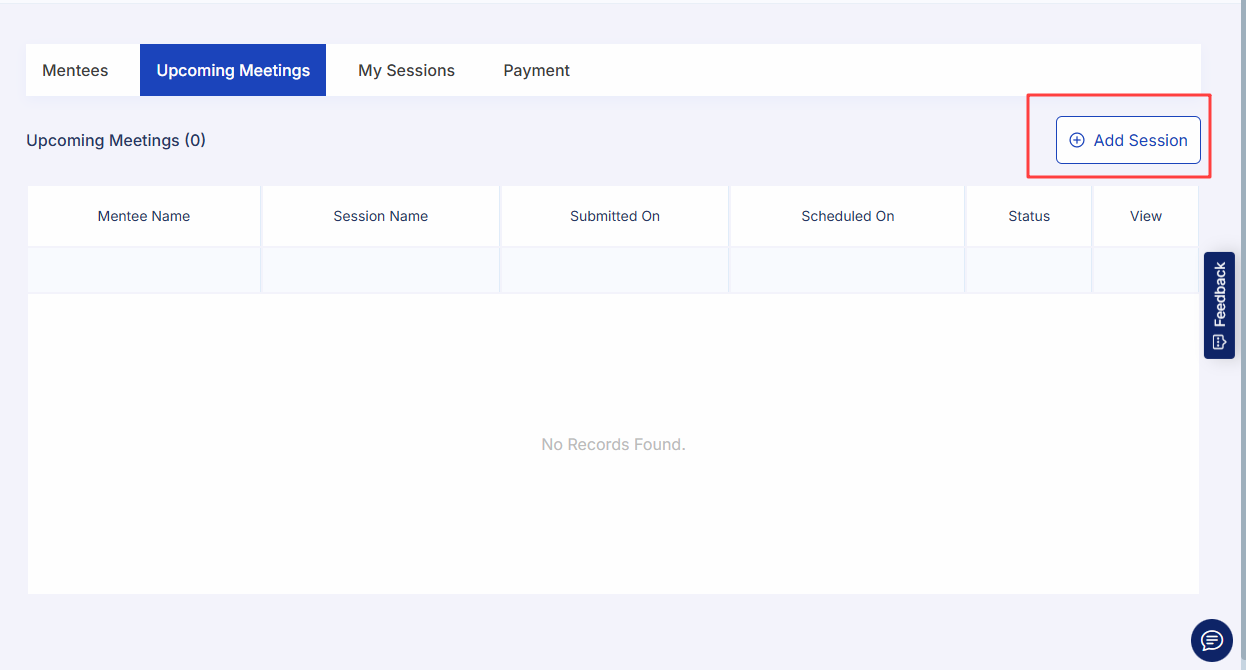
Task: Select the Status column header
Action: [x=1029, y=216]
